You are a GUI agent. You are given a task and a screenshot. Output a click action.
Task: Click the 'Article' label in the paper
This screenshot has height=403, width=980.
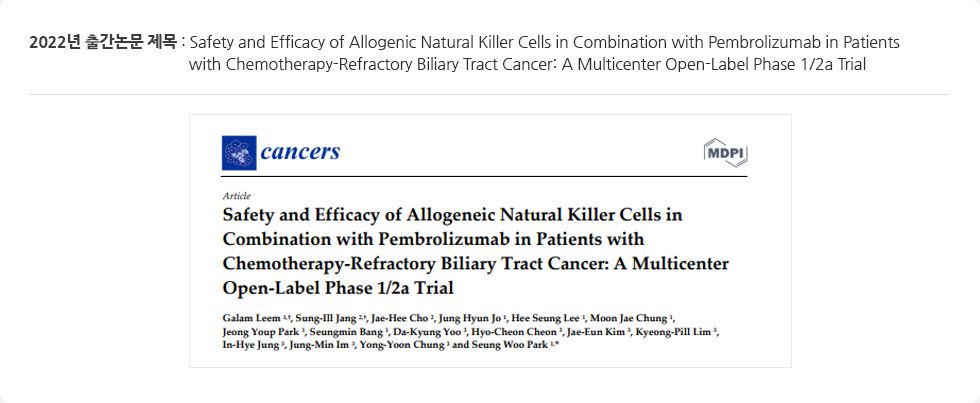tap(236, 196)
